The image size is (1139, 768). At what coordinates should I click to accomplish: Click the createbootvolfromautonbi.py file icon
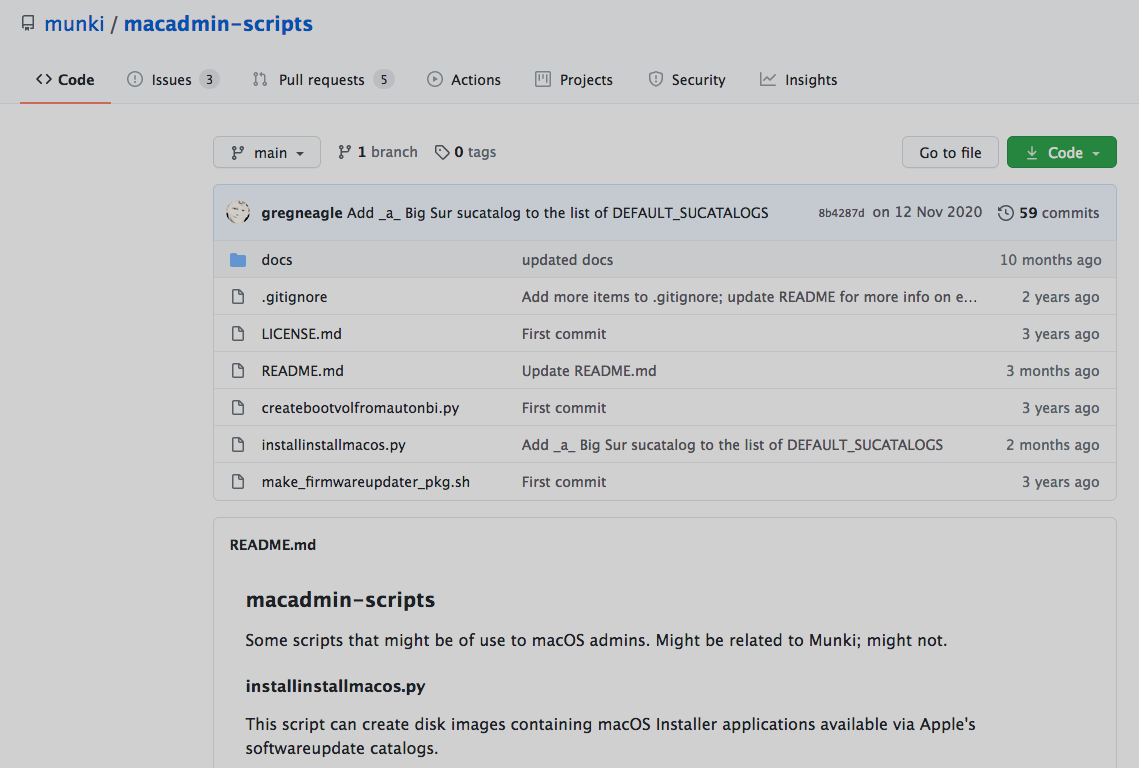pyautogui.click(x=238, y=408)
